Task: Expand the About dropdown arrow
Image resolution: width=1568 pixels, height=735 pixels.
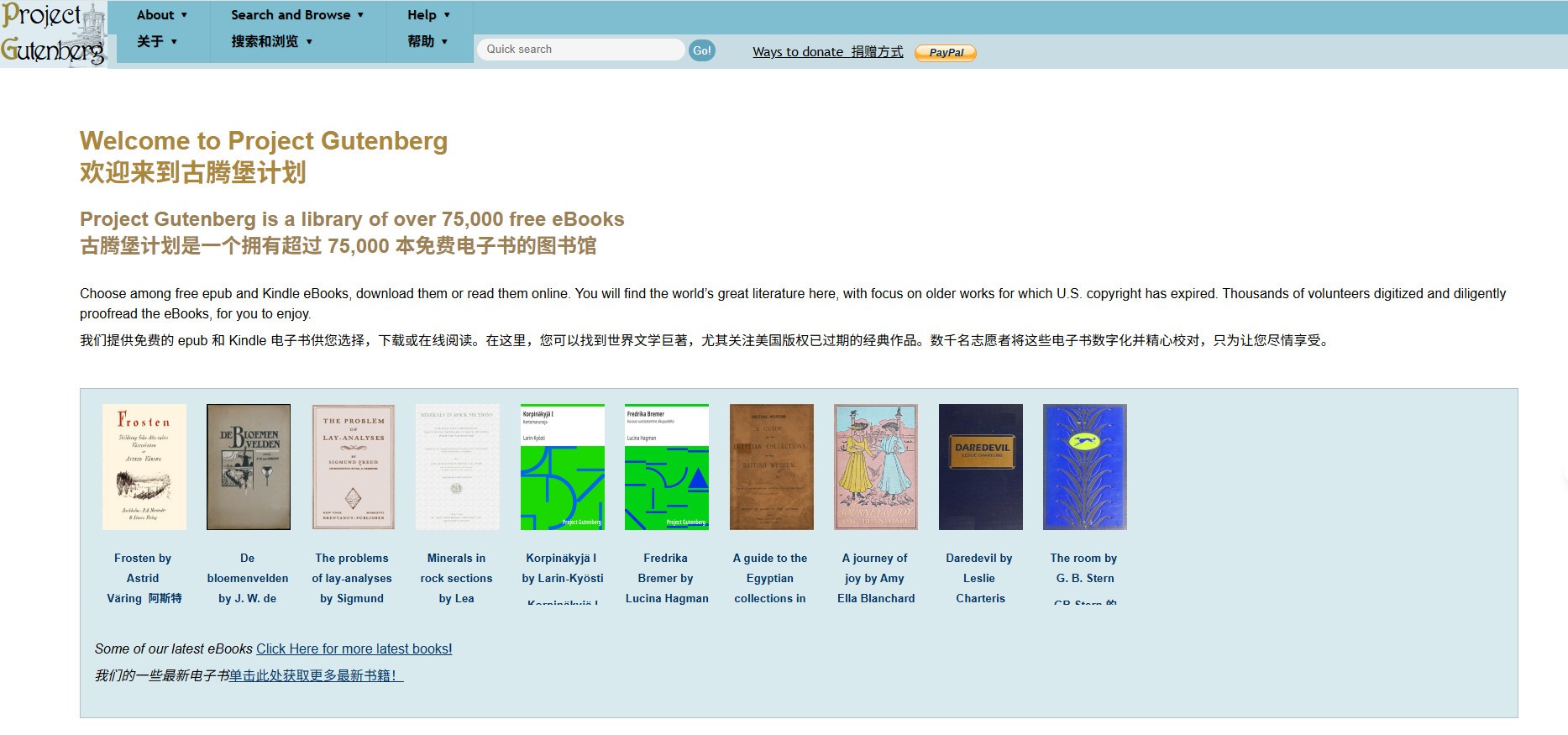Action: pyautogui.click(x=184, y=15)
